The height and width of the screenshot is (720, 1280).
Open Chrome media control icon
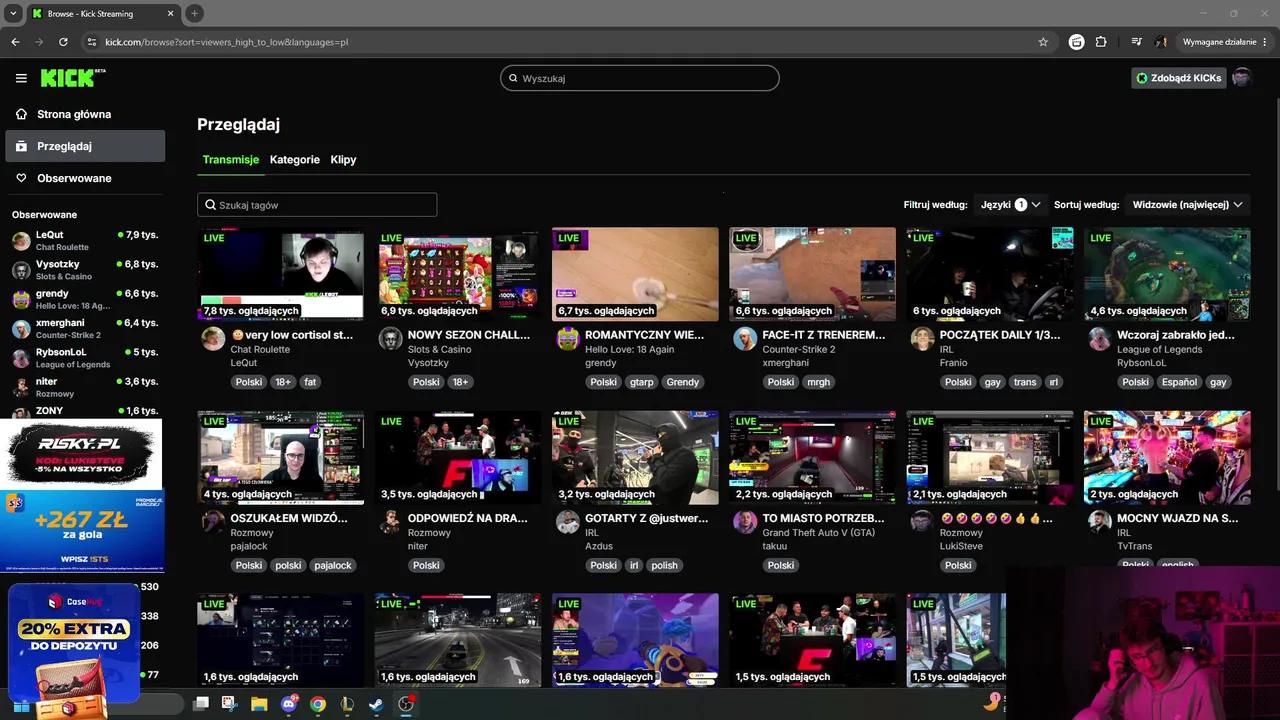point(1136,42)
